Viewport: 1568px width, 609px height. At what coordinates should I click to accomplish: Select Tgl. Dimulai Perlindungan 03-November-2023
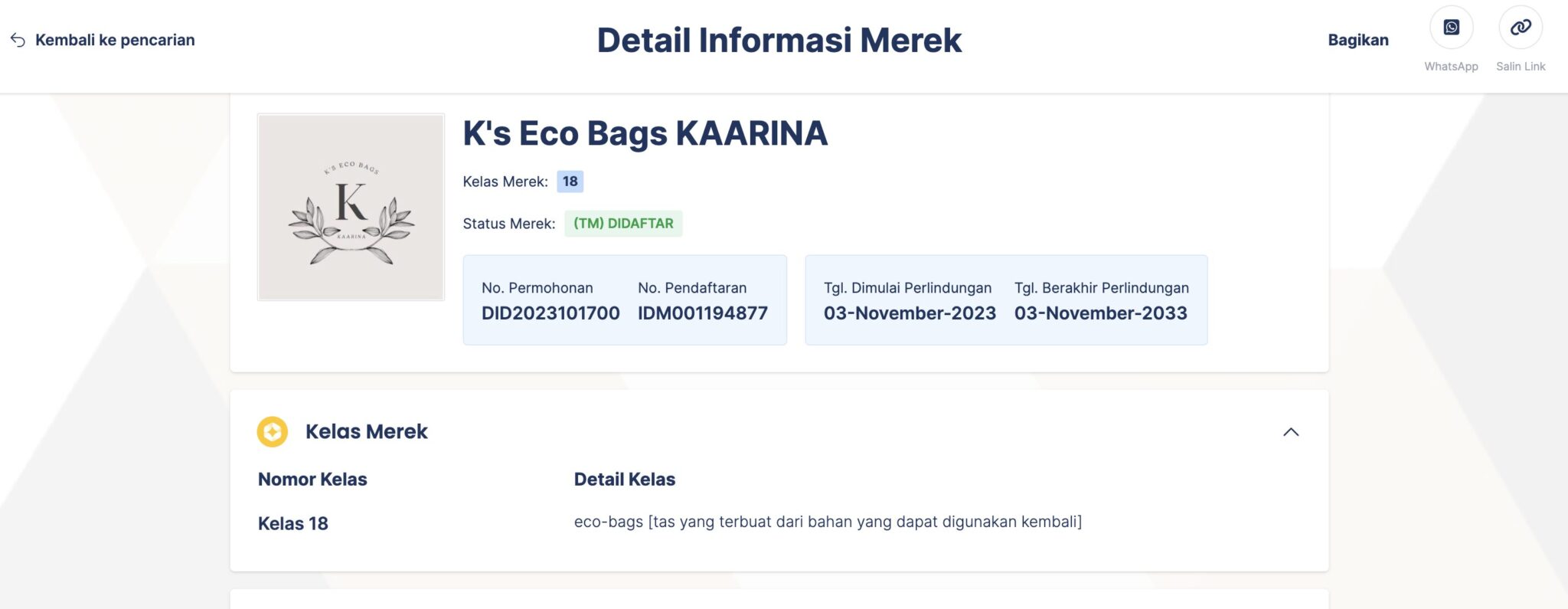910,313
